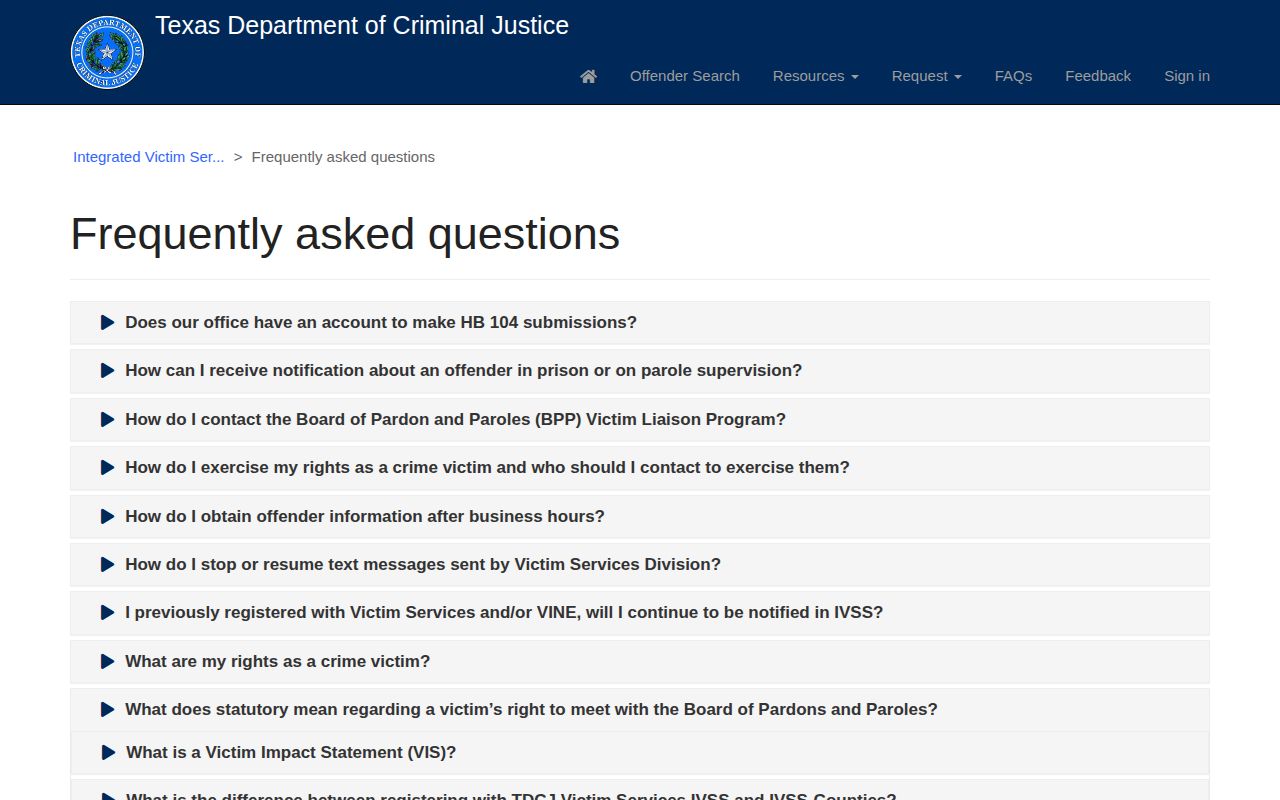The image size is (1280, 800).
Task: Open the Resources dropdown menu
Action: point(816,76)
